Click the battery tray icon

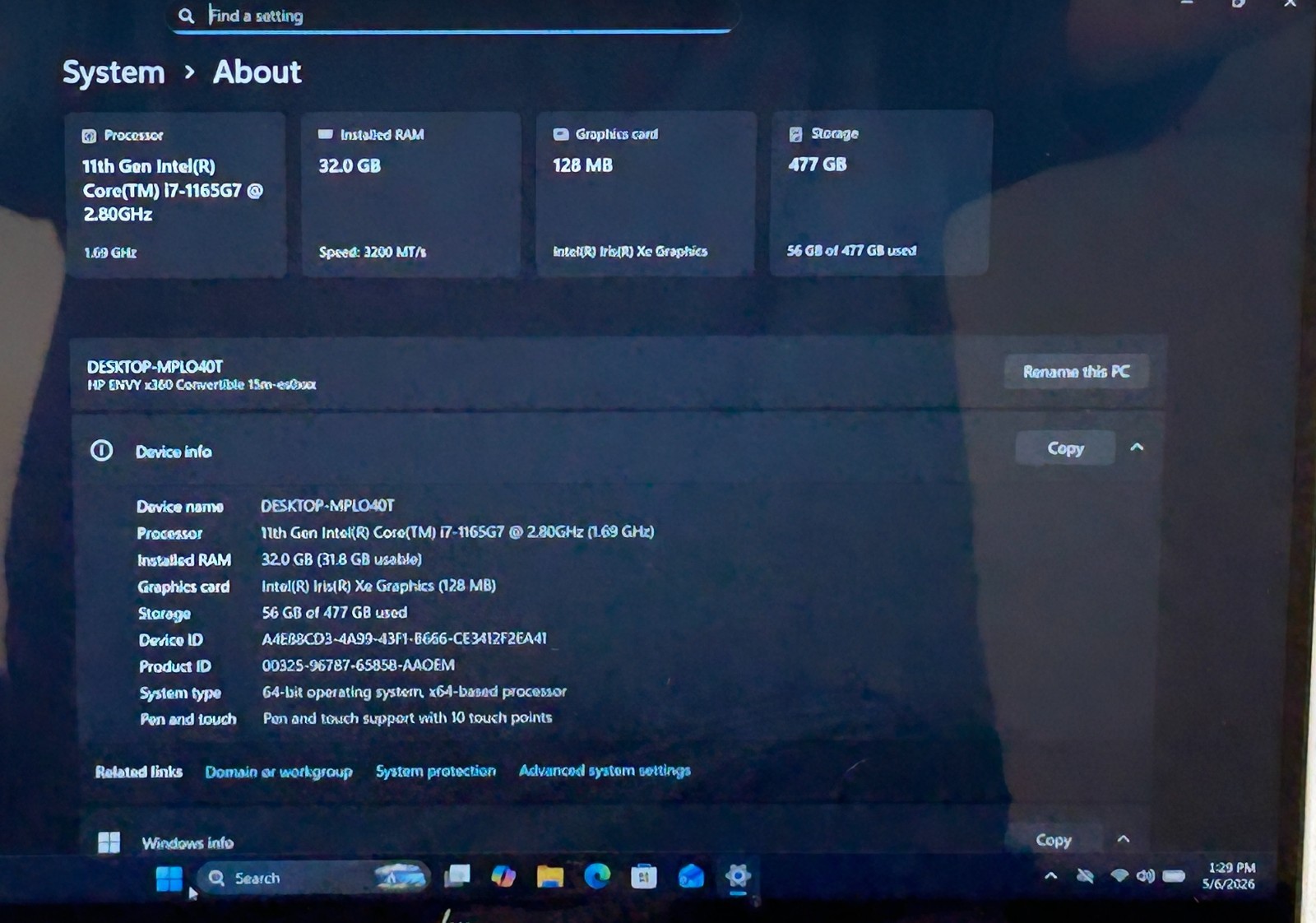pyautogui.click(x=1174, y=876)
